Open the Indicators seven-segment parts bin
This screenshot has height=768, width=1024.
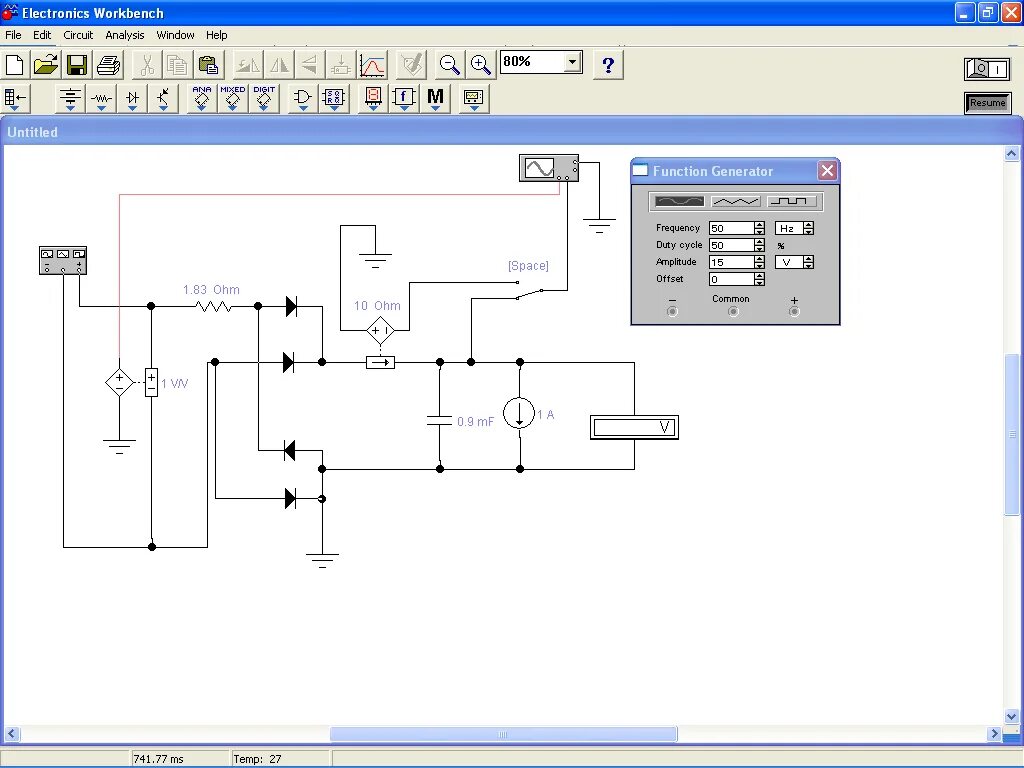click(373, 99)
